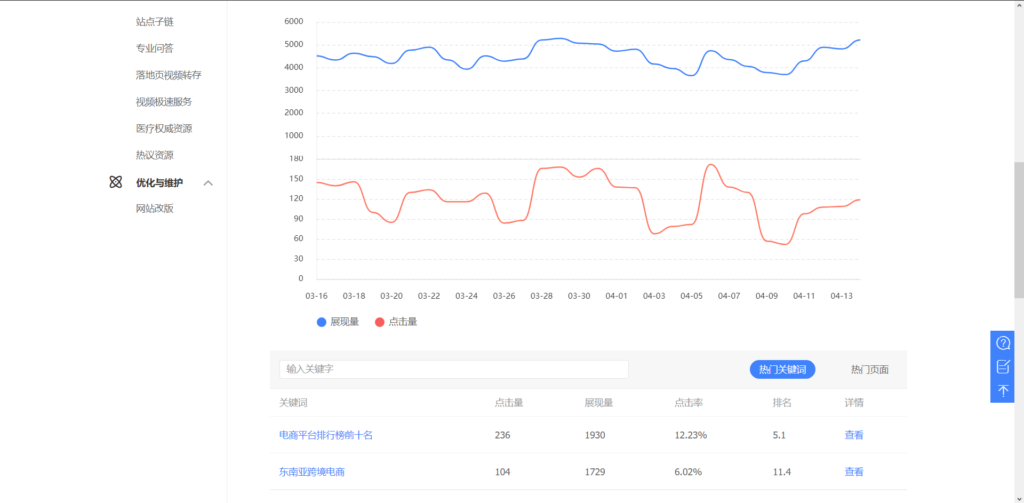Click 查看 for 电商平台排行榜前十名 row
This screenshot has width=1024, height=503.
click(x=854, y=435)
